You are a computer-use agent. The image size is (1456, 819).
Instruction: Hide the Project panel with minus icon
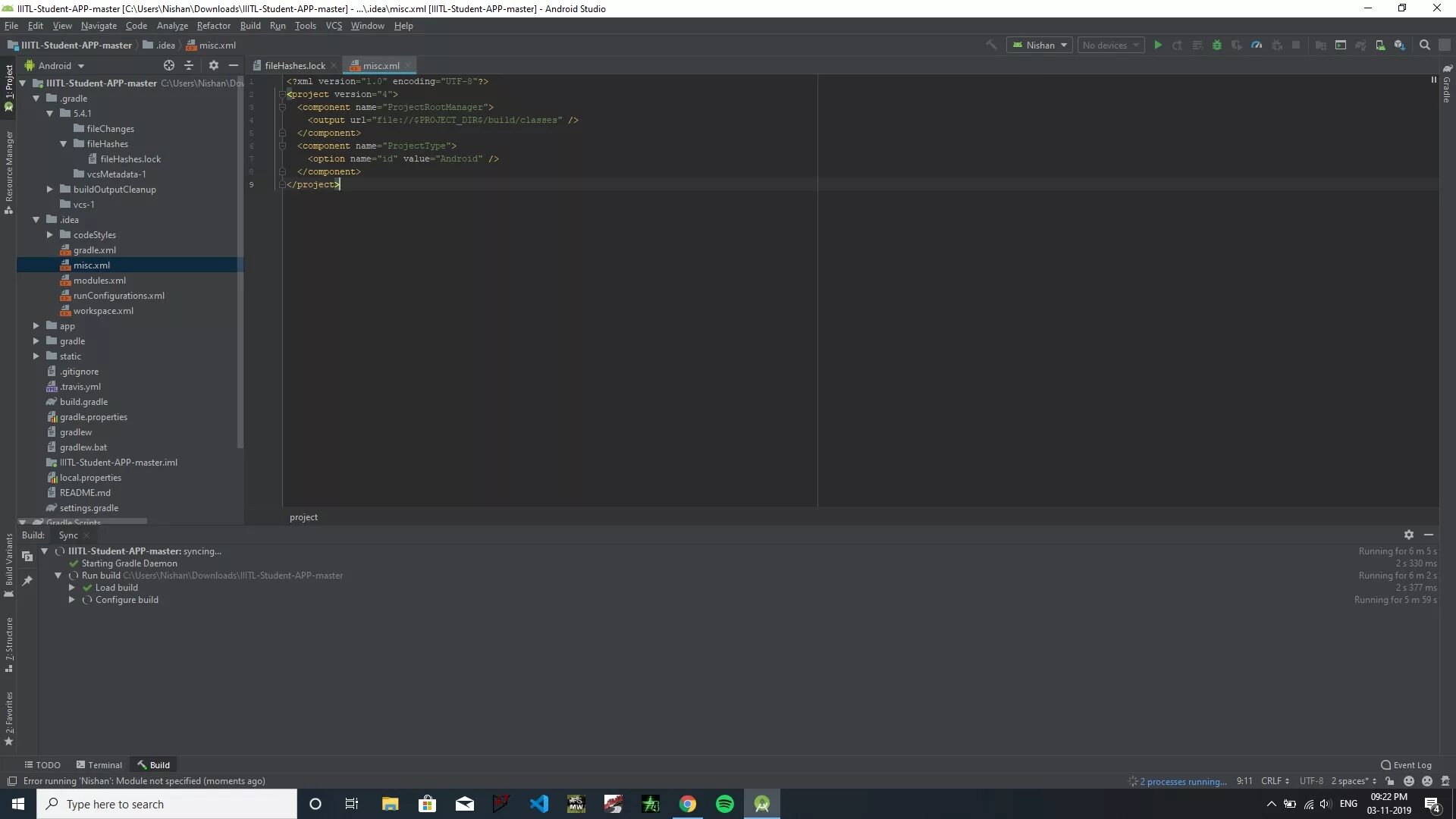point(234,66)
